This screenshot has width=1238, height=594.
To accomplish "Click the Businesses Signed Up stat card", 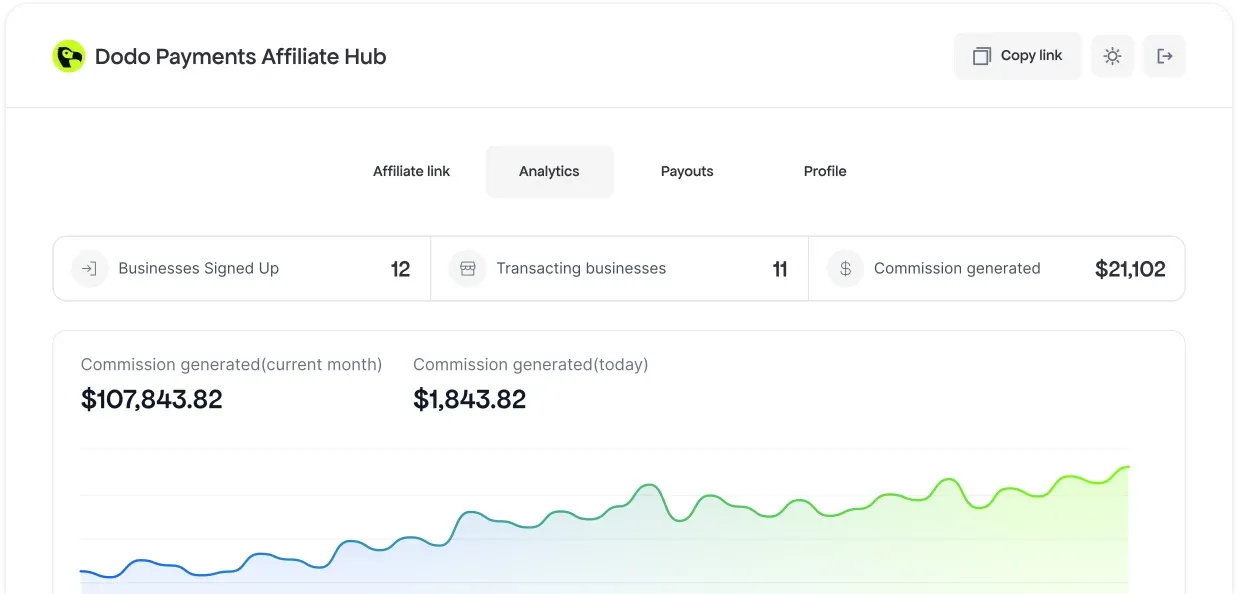I will [240, 268].
